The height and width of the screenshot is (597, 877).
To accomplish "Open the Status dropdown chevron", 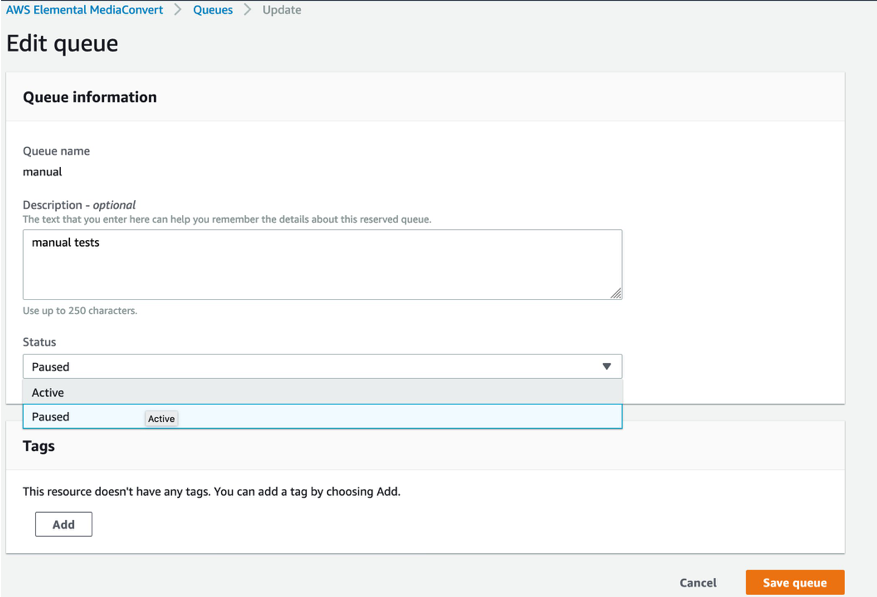I will pyautogui.click(x=606, y=366).
